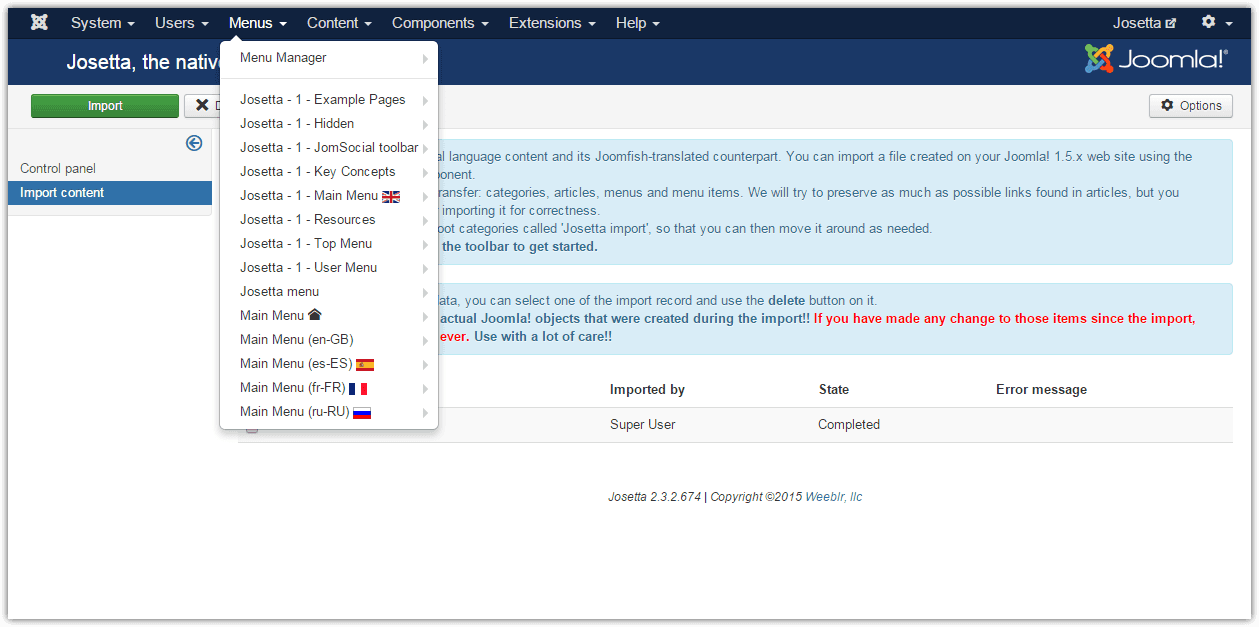Image resolution: width=1259 pixels, height=627 pixels.
Task: Open the Content dropdown menu
Action: (x=339, y=23)
